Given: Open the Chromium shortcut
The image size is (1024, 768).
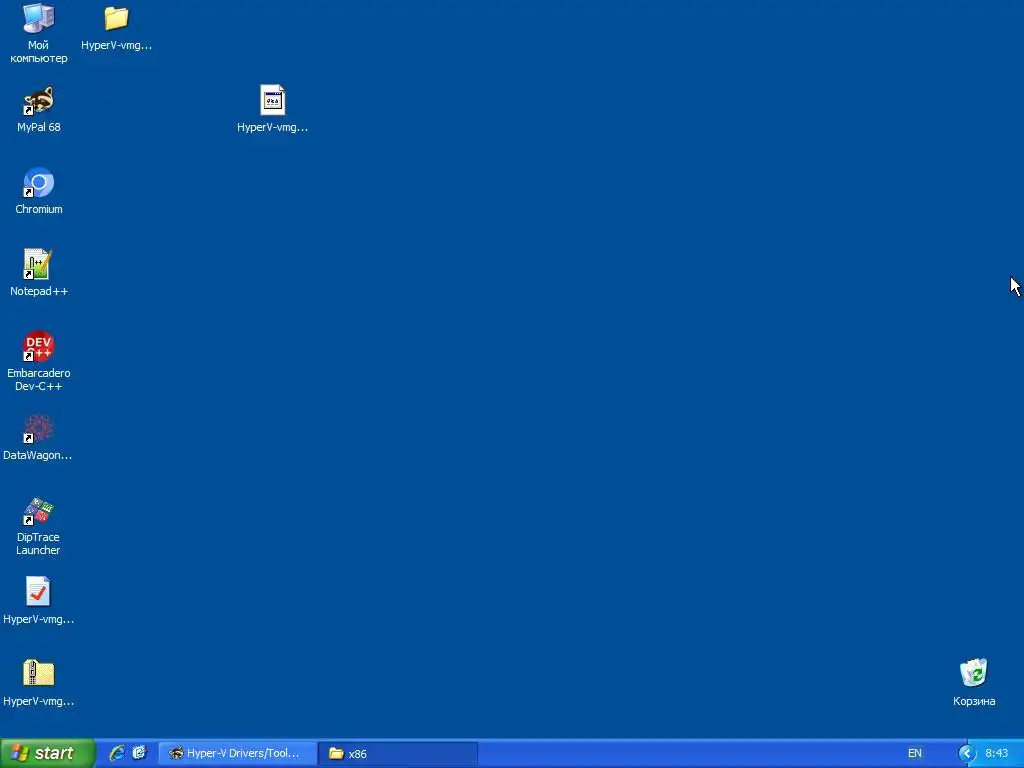Looking at the screenshot, I should pyautogui.click(x=39, y=191).
